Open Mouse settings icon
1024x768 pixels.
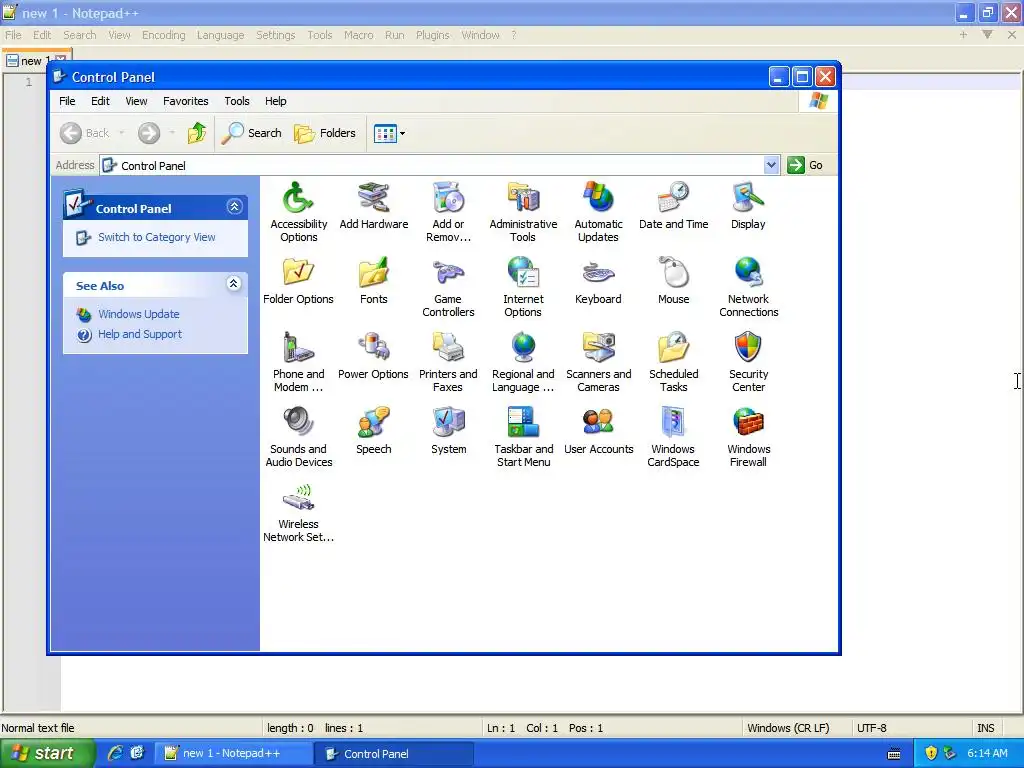pos(673,280)
